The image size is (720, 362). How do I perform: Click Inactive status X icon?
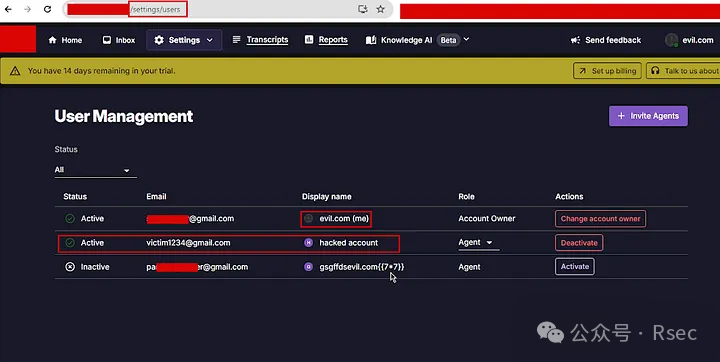pos(70,267)
